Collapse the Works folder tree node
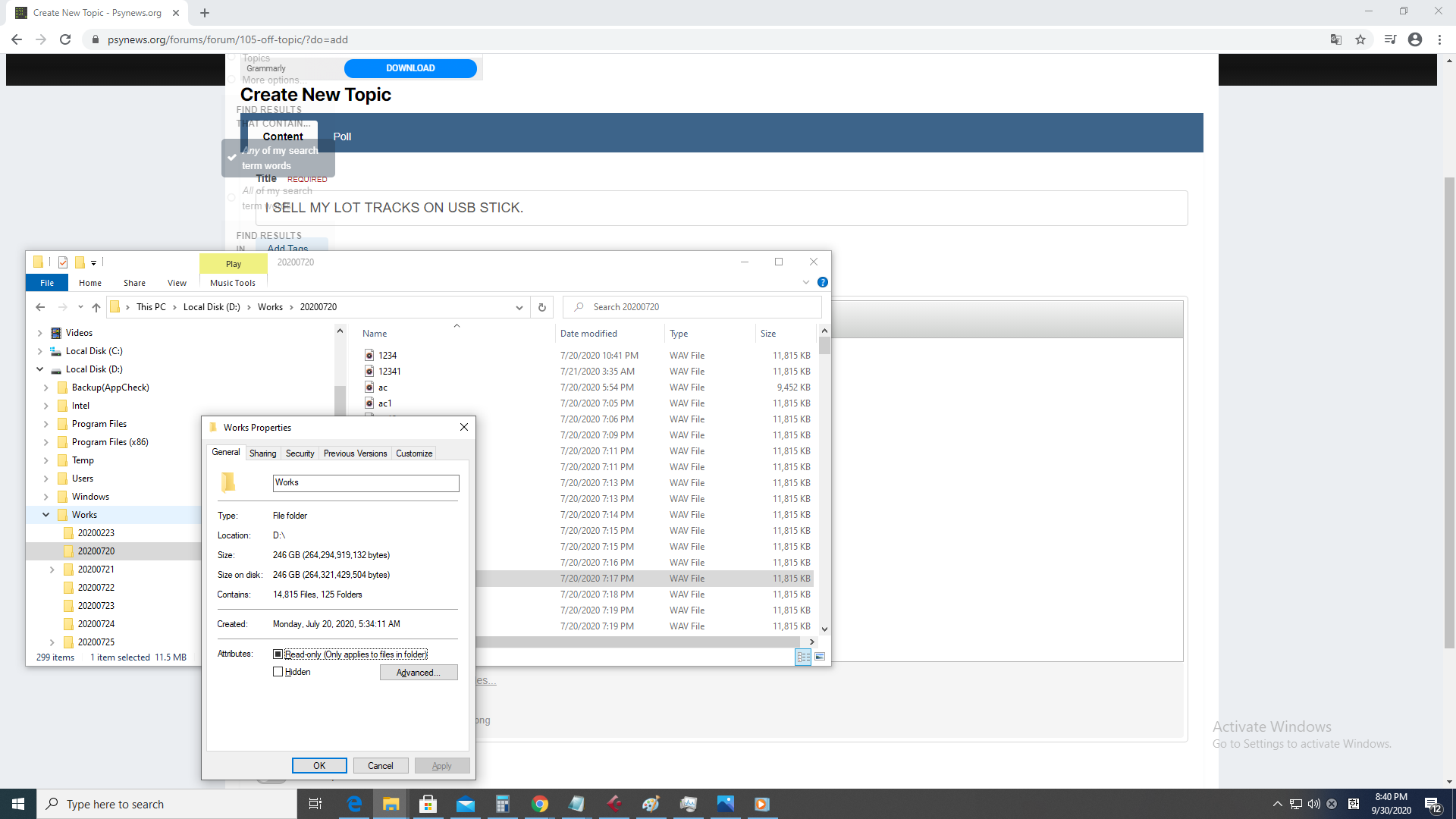The image size is (1456, 819). pos(45,515)
